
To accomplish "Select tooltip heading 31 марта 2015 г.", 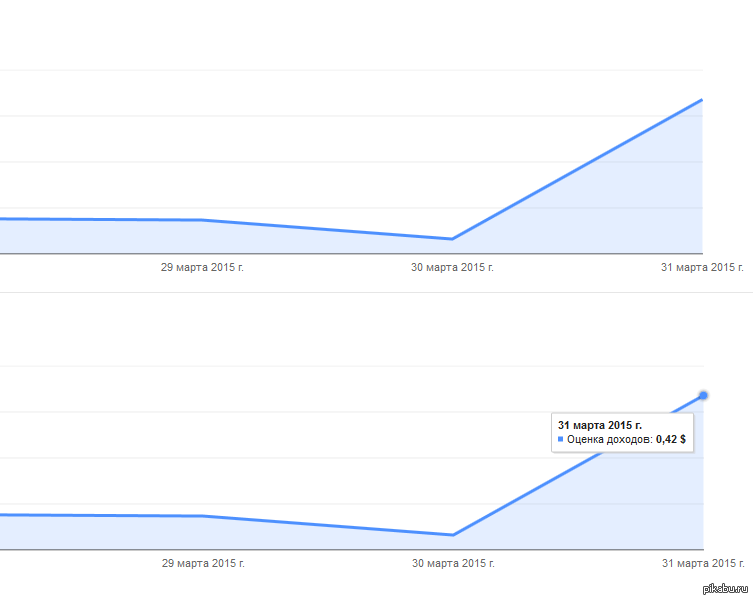I will [600, 425].
